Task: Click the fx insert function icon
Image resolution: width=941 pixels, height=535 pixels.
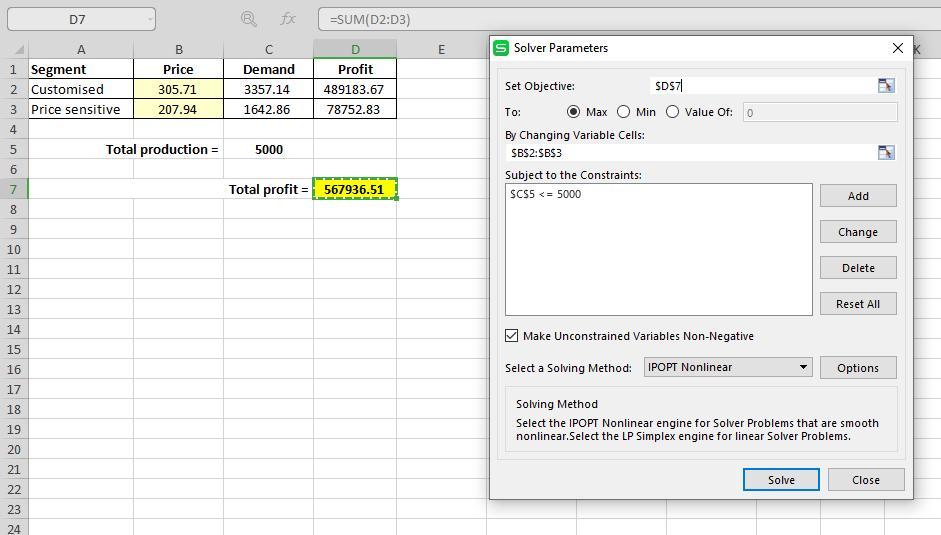Action: [x=288, y=19]
